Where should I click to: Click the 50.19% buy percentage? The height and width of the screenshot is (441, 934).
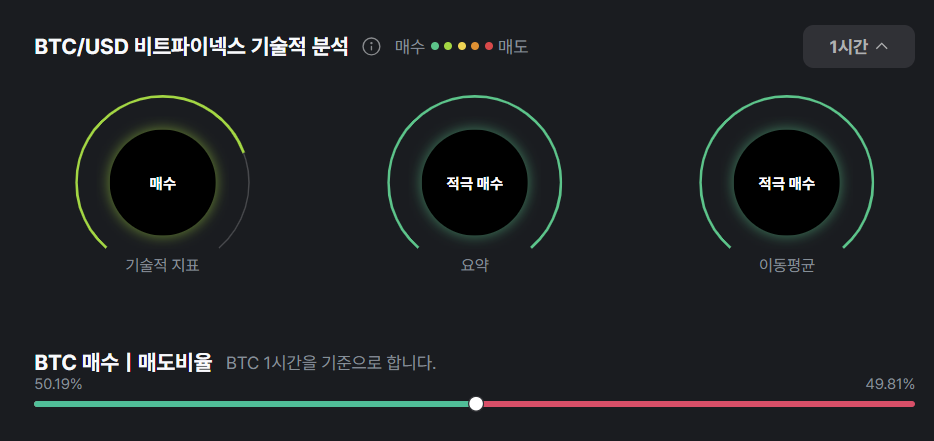[x=58, y=384]
